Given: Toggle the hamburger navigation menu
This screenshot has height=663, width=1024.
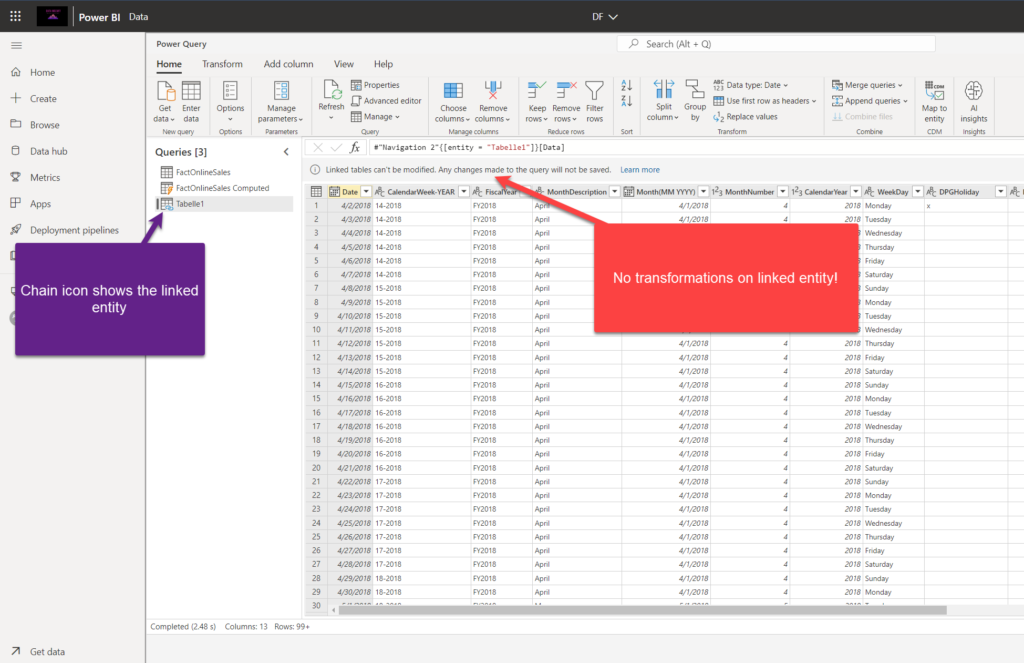Looking at the screenshot, I should [16, 45].
